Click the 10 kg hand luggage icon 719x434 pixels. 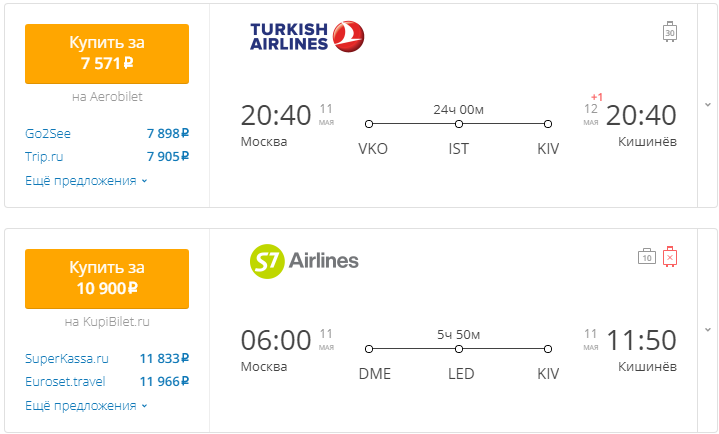click(647, 256)
